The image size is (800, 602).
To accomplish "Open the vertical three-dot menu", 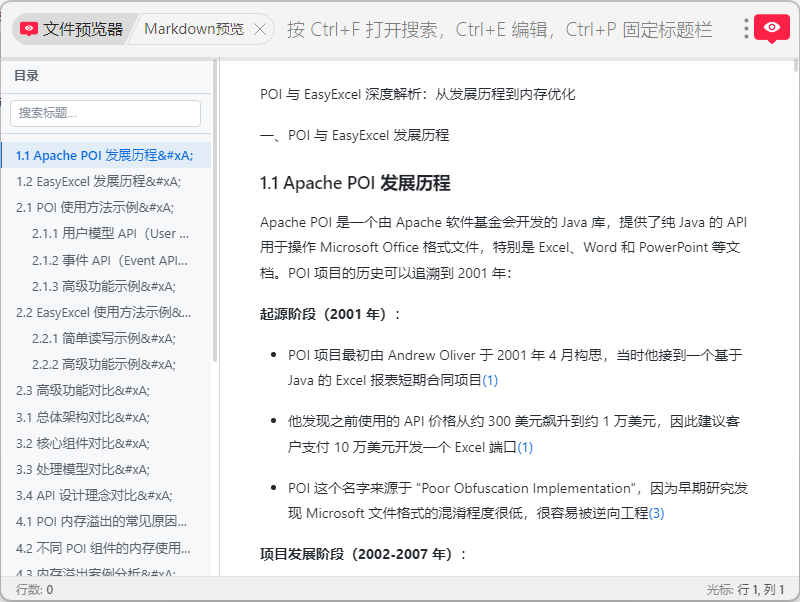I will click(x=746, y=29).
